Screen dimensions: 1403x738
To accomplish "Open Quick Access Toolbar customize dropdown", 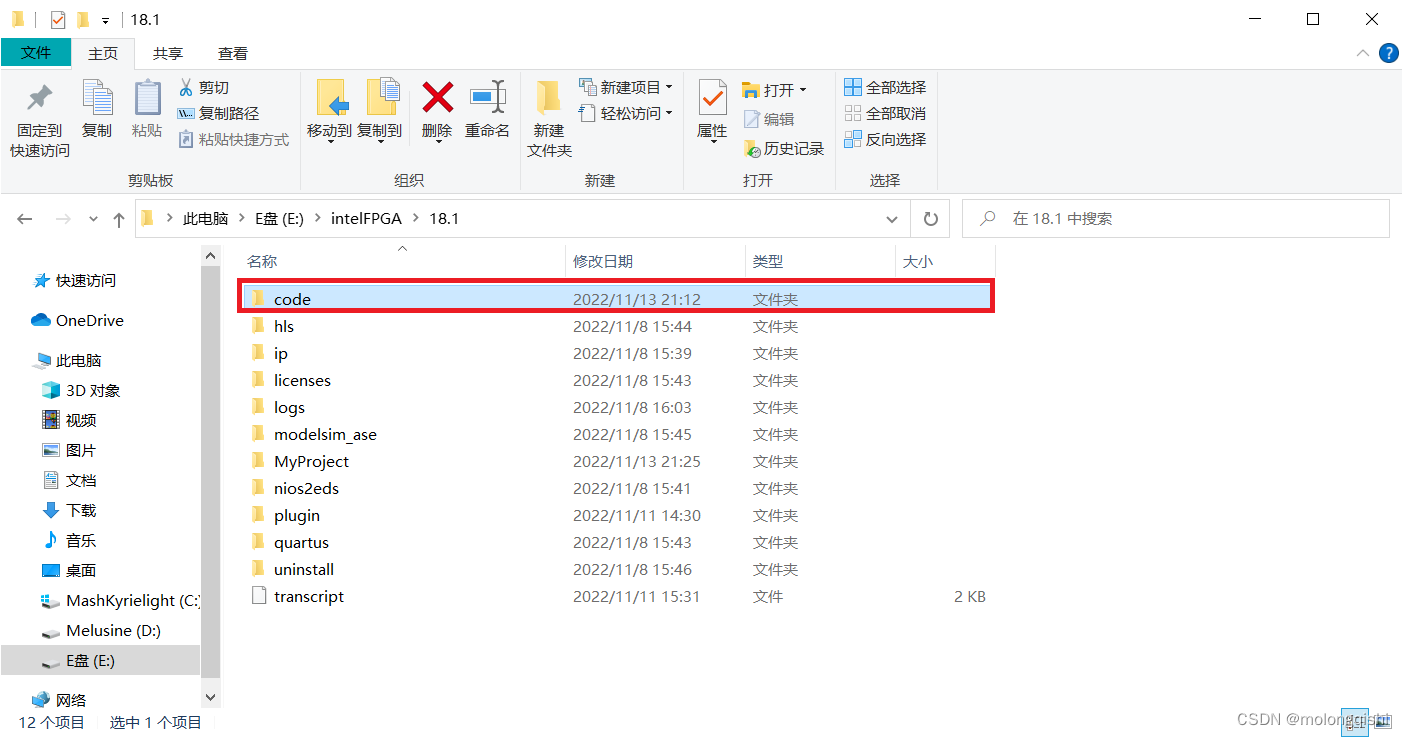I will coord(105,20).
